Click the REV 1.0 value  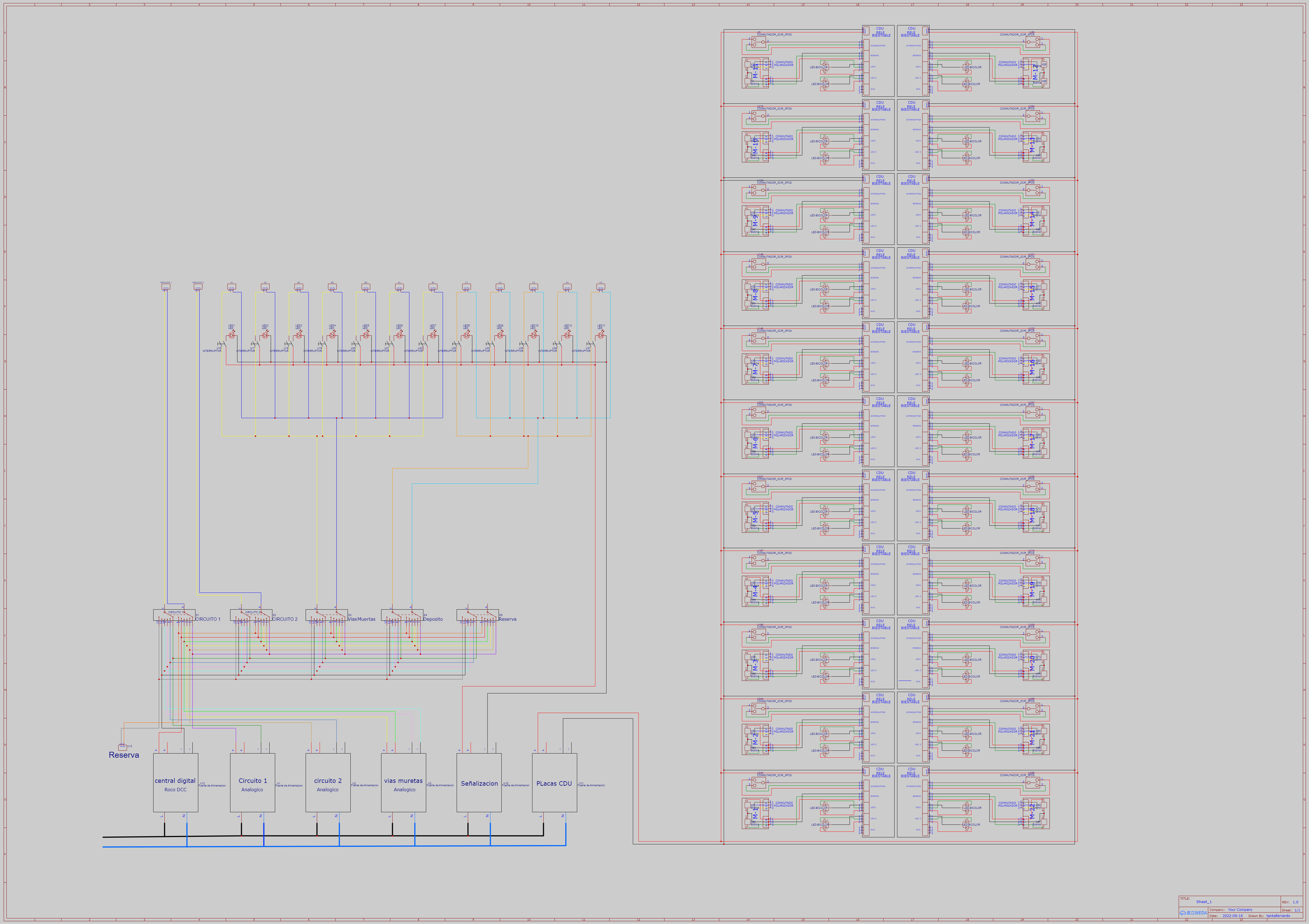(1295, 902)
